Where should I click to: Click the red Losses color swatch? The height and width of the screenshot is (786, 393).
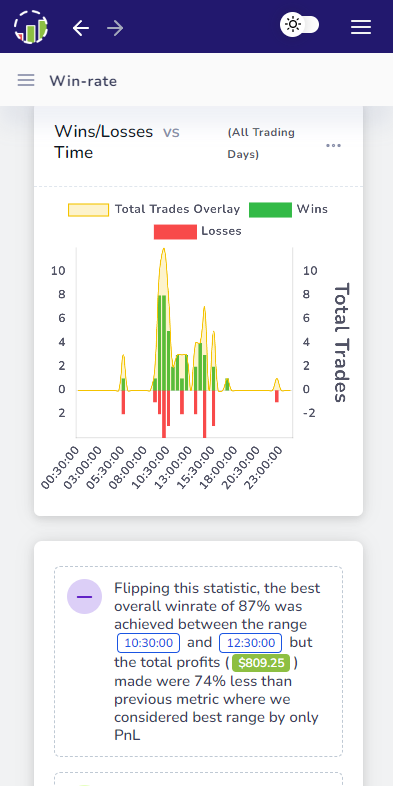[x=175, y=232]
